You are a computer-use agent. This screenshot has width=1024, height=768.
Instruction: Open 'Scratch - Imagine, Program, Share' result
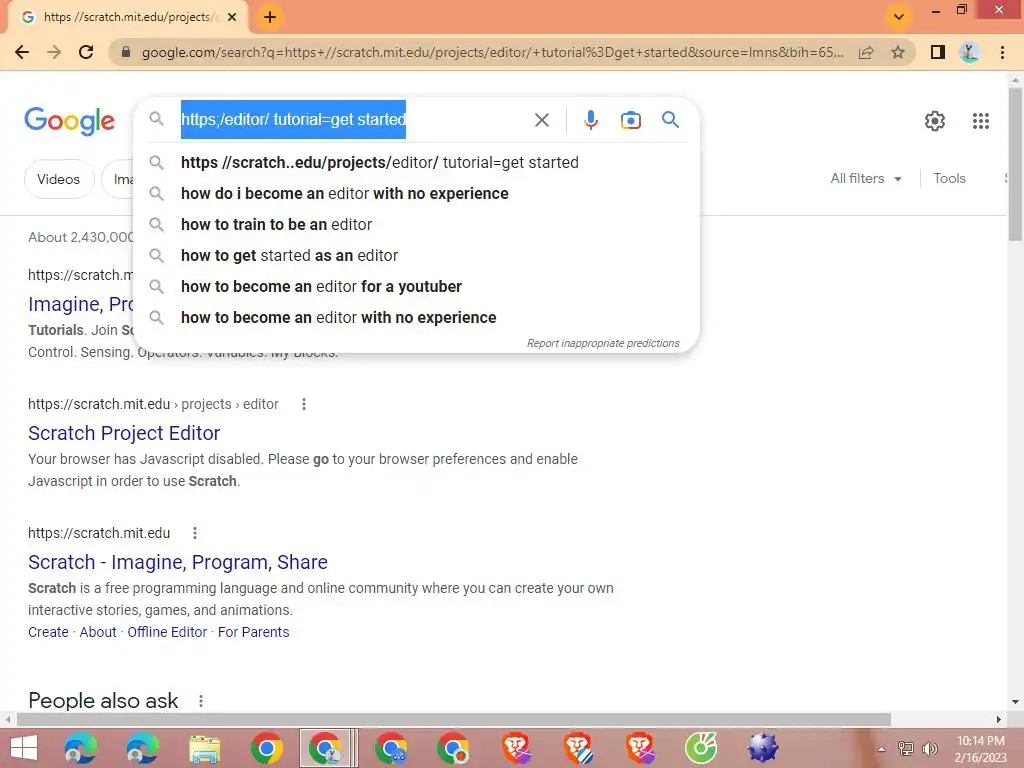[178, 562]
